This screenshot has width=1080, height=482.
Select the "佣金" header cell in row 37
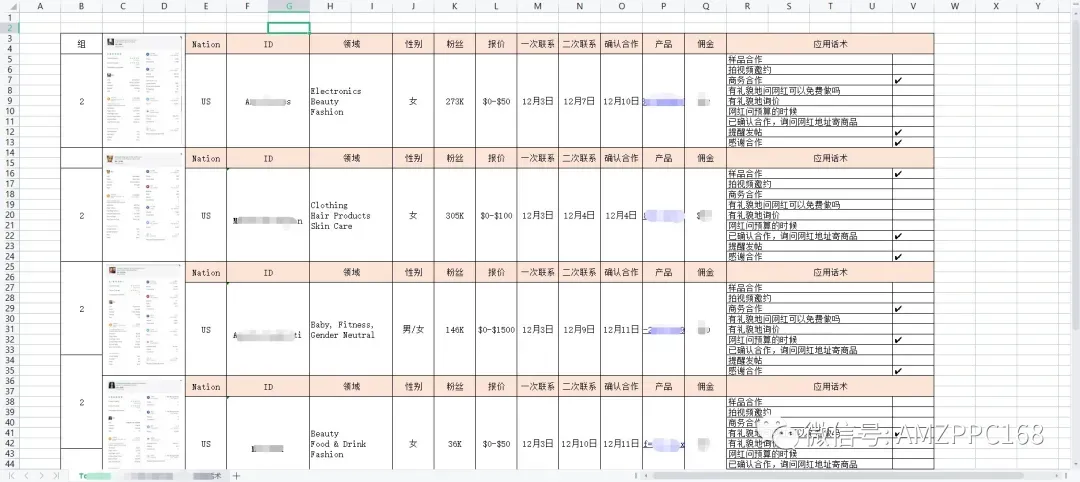tap(705, 387)
